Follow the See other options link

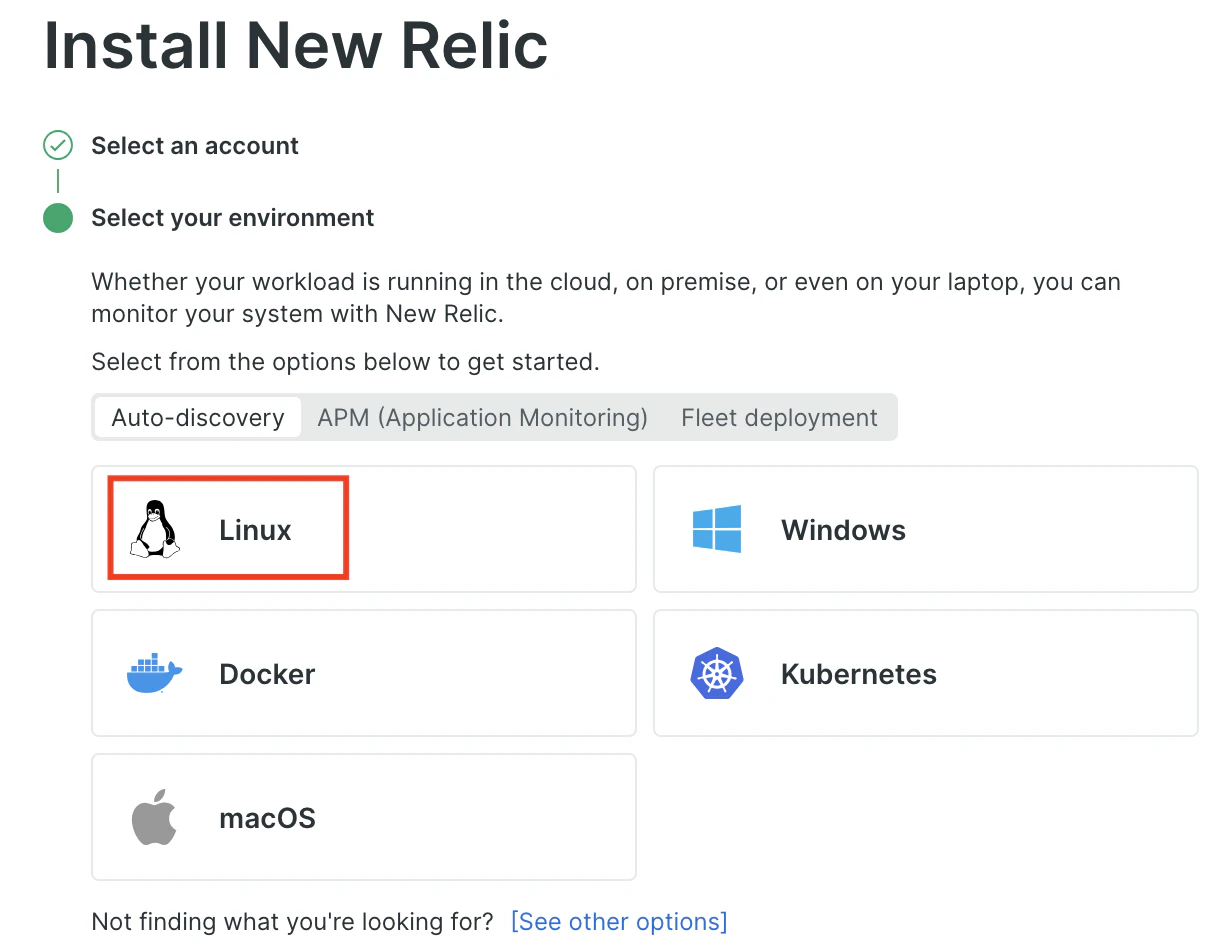[619, 921]
